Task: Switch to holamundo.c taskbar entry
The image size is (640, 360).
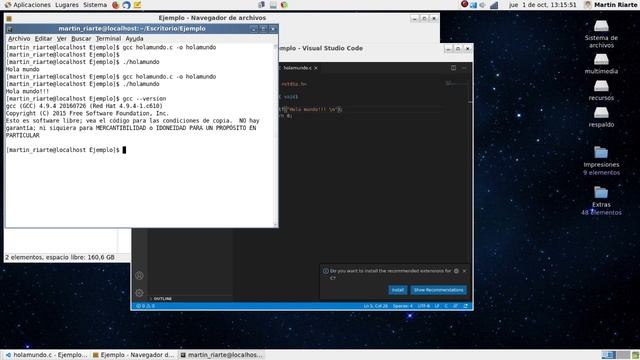Action: (46, 355)
